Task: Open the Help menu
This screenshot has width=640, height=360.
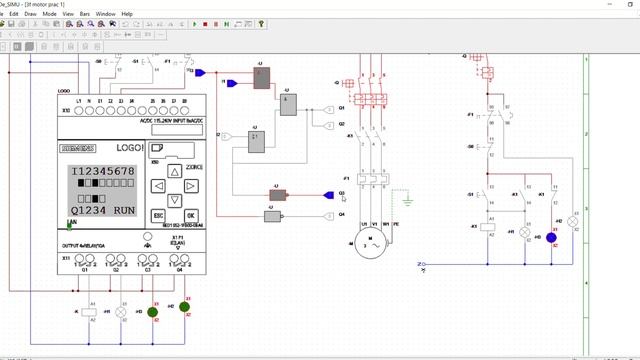Action: coord(127,14)
